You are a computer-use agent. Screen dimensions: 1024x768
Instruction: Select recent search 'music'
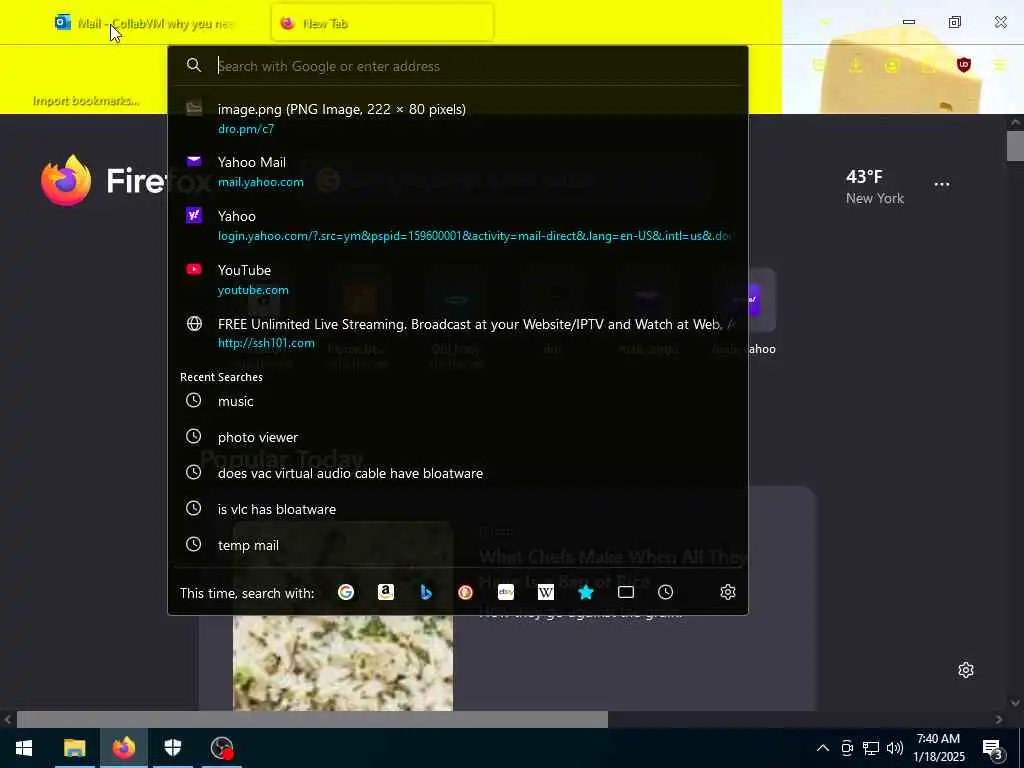click(x=457, y=401)
